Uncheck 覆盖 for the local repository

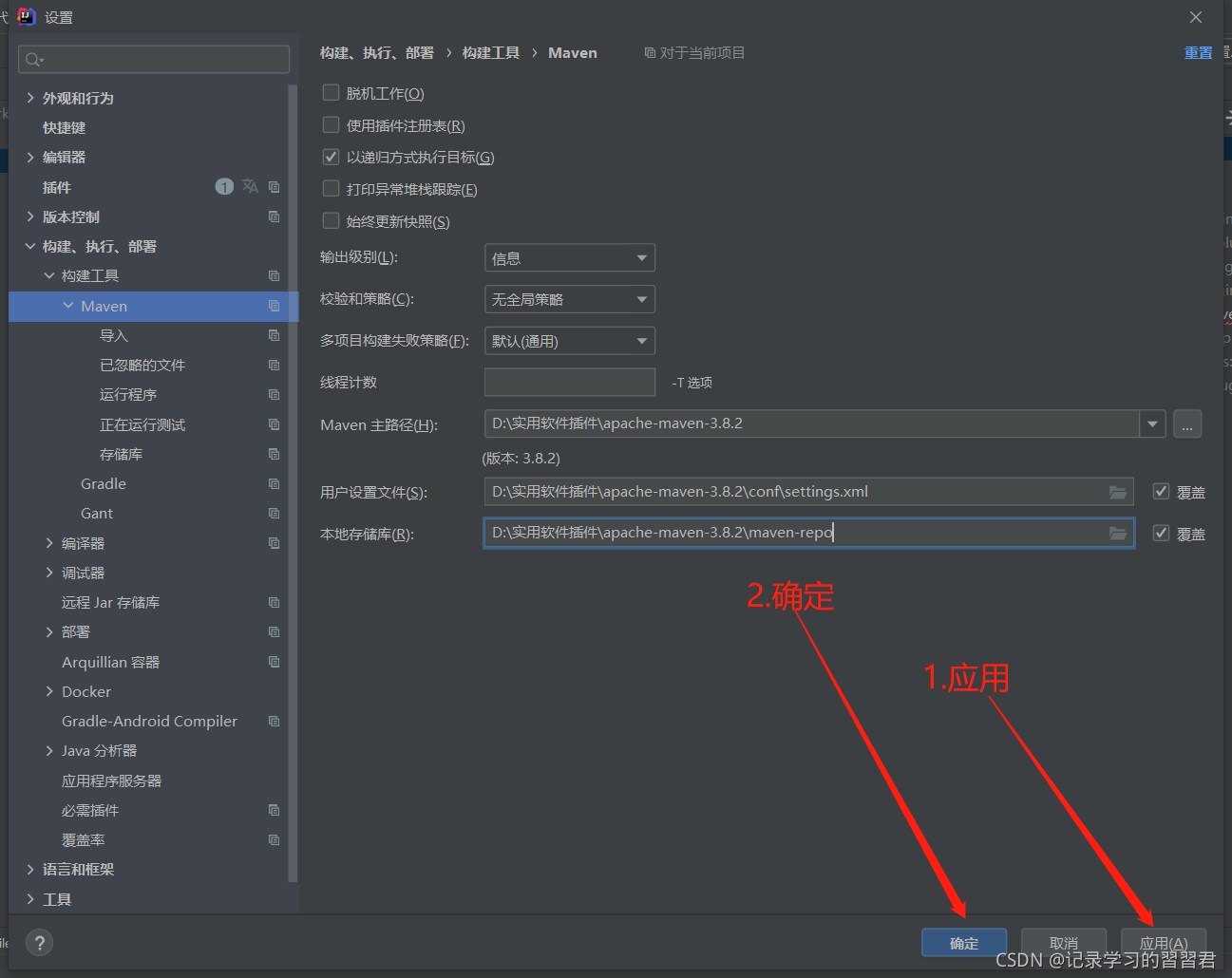tap(1161, 533)
